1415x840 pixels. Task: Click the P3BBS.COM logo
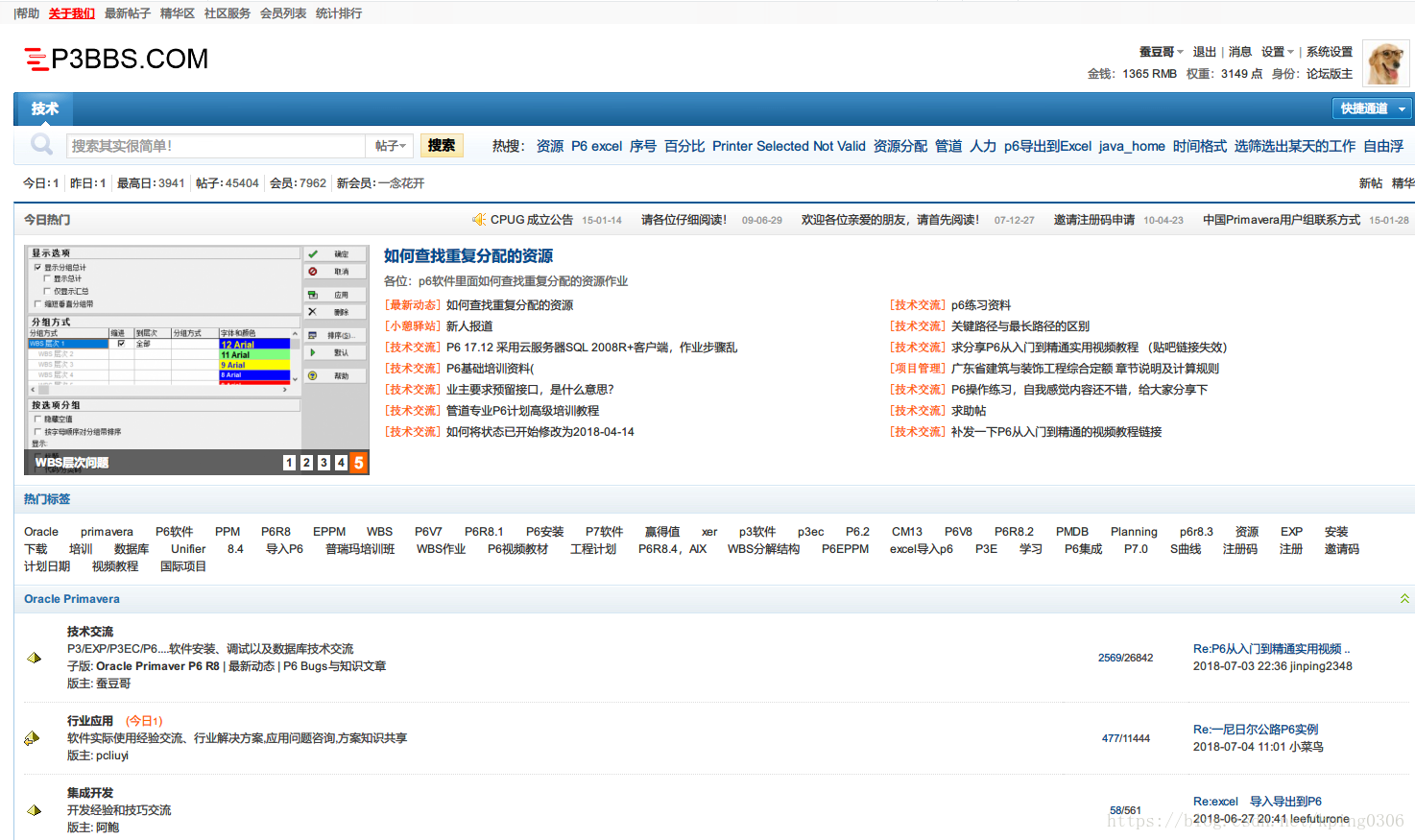click(x=116, y=60)
